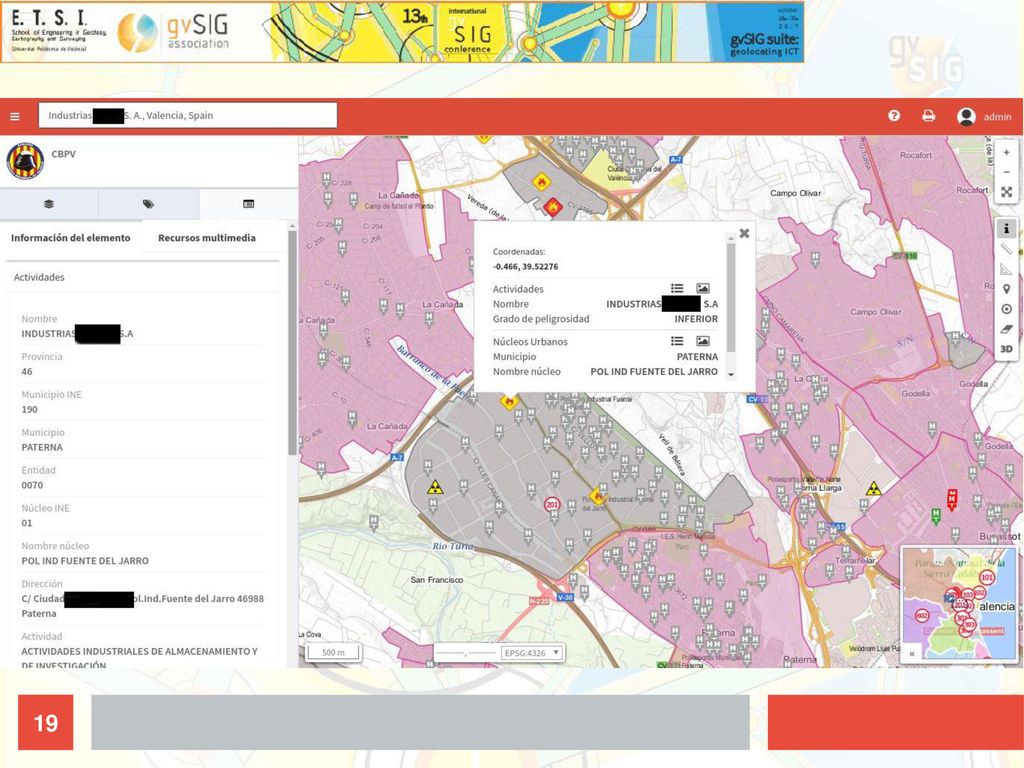Image resolution: width=1024 pixels, height=768 pixels.
Task: Click the yellow flame hazard marker near A-7 label
Action: click(541, 182)
